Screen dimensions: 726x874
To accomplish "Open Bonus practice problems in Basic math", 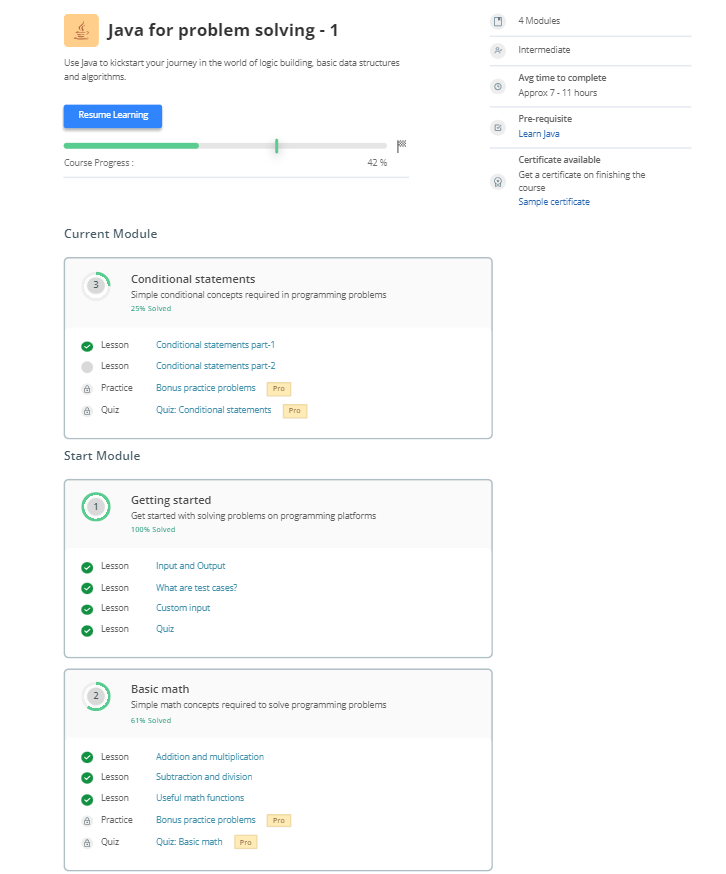I will point(206,820).
